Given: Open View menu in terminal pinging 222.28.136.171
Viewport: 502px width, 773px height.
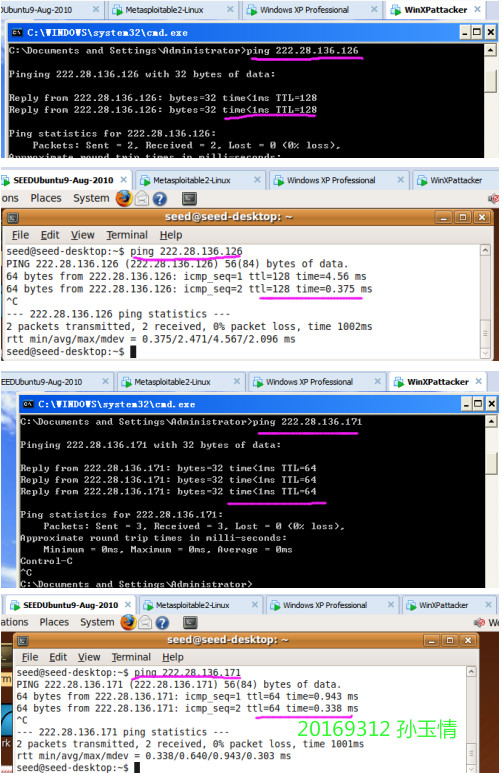Looking at the screenshot, I should tap(89, 657).
